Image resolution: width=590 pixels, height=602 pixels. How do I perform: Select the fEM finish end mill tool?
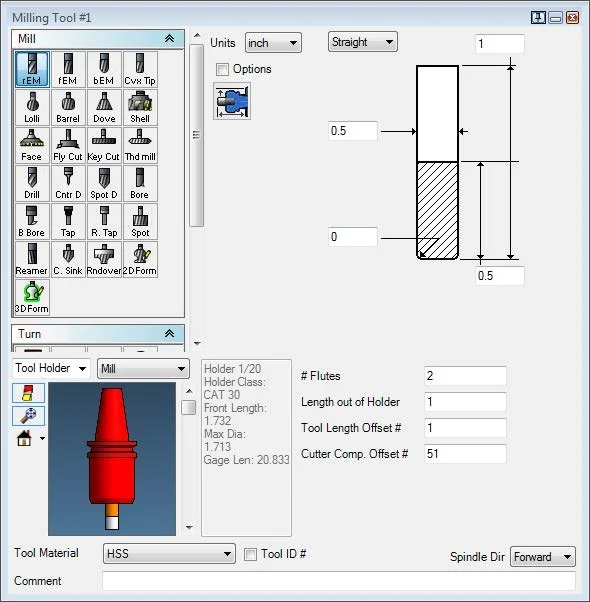[68, 69]
